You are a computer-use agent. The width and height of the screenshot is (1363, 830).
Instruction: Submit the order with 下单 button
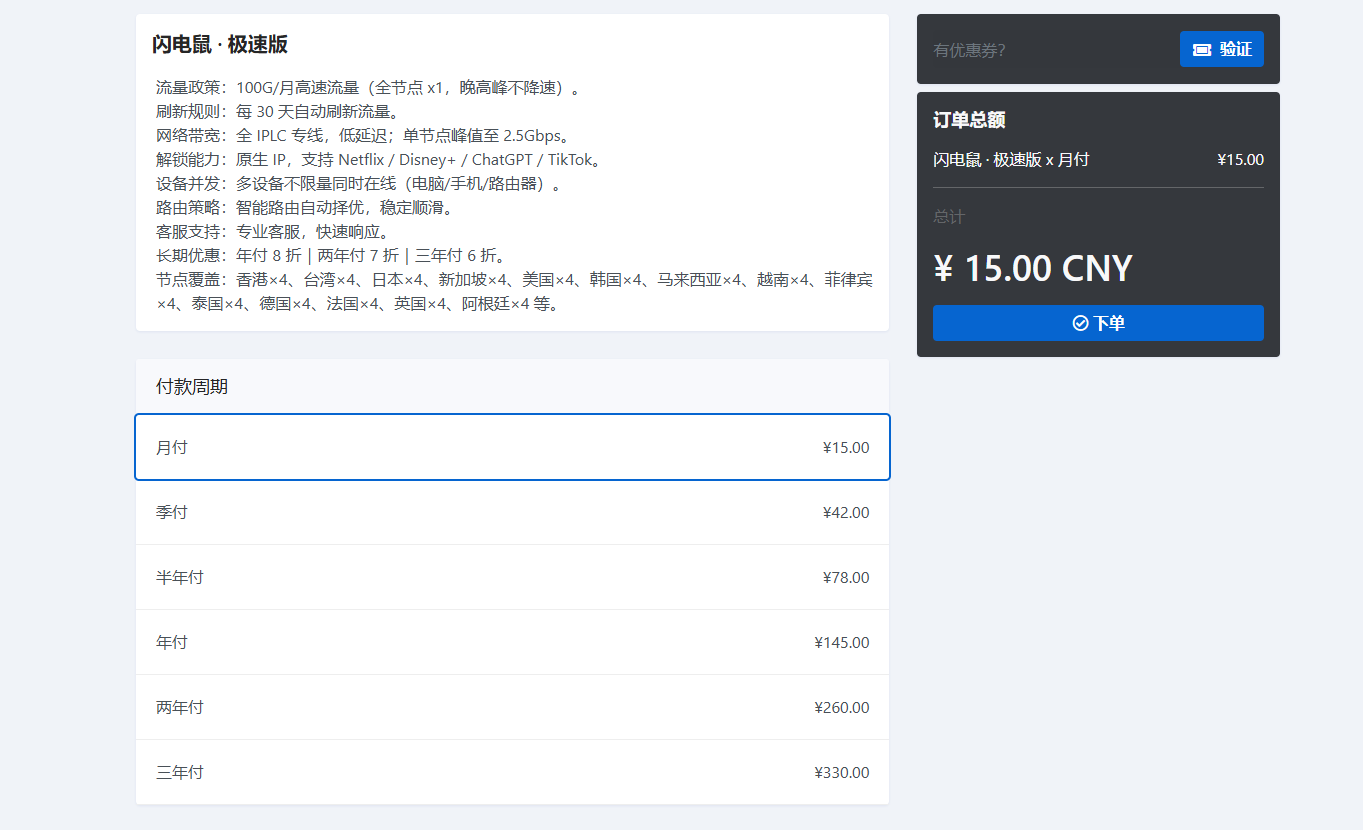(1098, 323)
